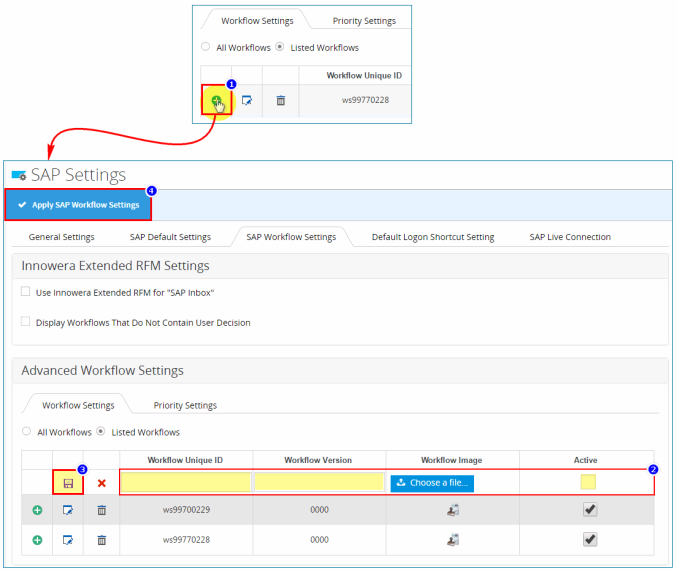Viewport: 677px width, 572px height.
Task: Check Display Workflows Without User Decision
Action: click(x=25, y=322)
